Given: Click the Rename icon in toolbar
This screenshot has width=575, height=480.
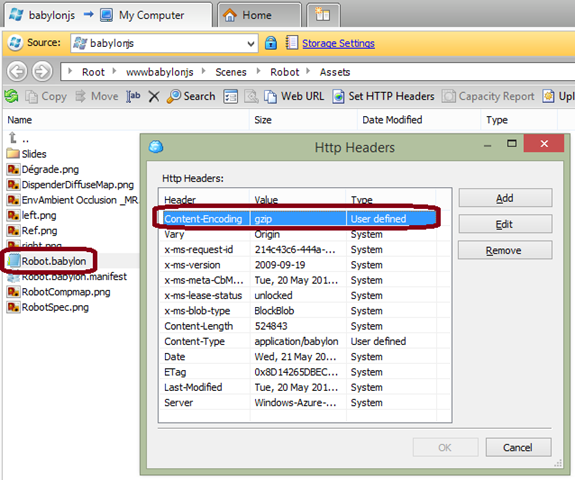Looking at the screenshot, I should click(133, 96).
